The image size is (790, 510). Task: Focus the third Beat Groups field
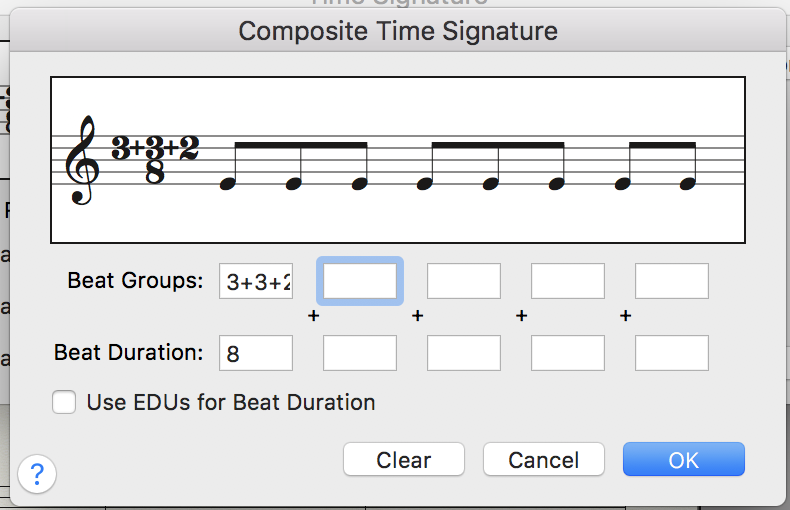tap(464, 281)
